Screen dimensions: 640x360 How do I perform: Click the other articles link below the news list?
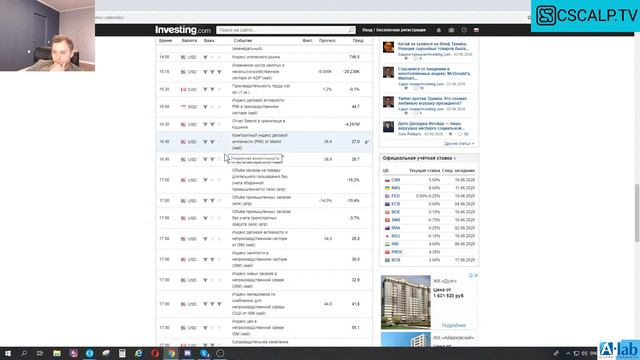(x=459, y=144)
